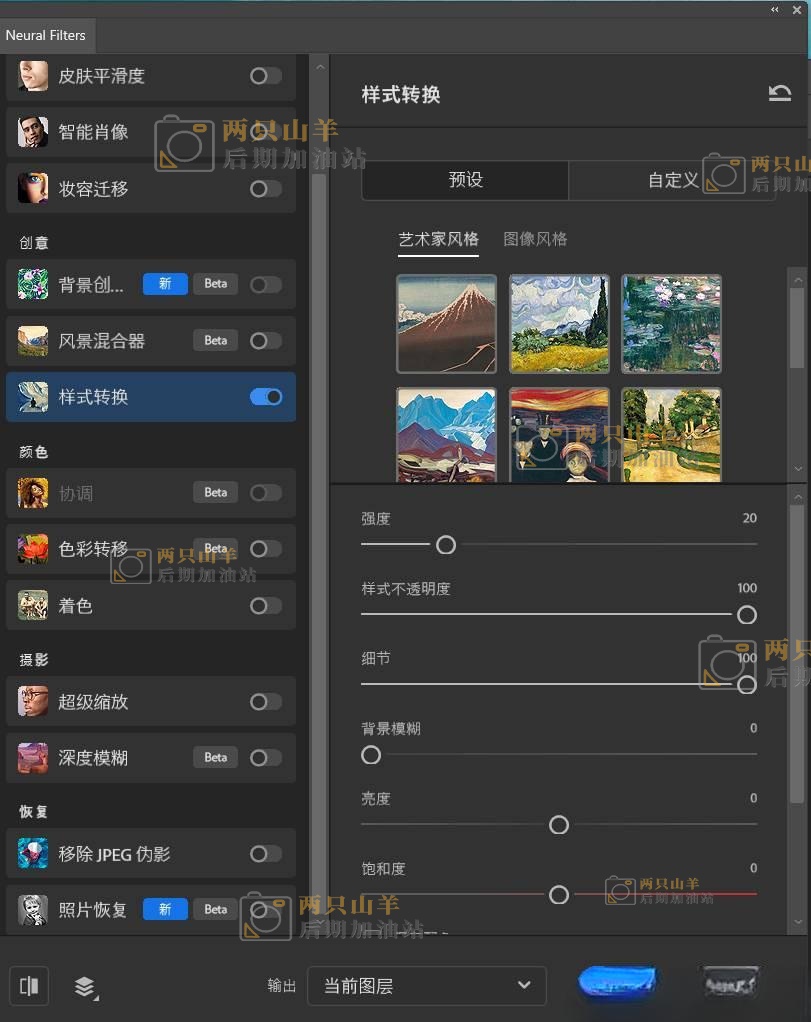Click the layer preview stack icon
The height and width of the screenshot is (1022, 811).
pyautogui.click(x=85, y=987)
